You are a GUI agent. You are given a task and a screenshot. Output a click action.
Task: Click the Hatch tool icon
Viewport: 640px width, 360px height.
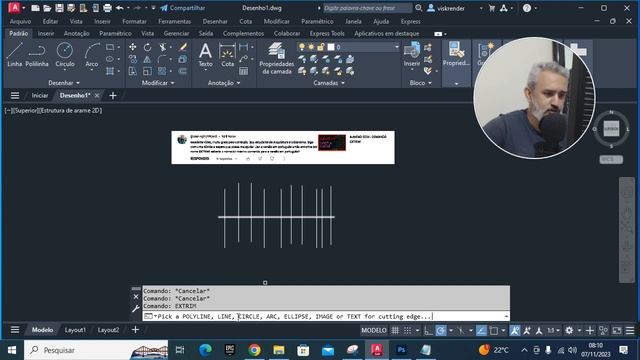pyautogui.click(x=110, y=71)
